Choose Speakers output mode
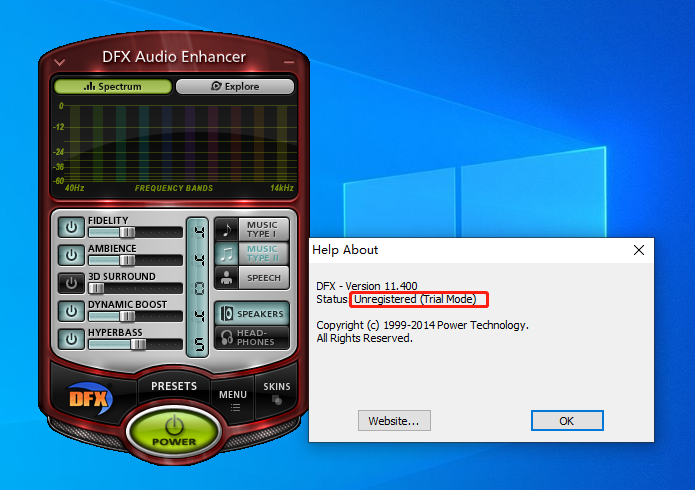 click(x=252, y=314)
